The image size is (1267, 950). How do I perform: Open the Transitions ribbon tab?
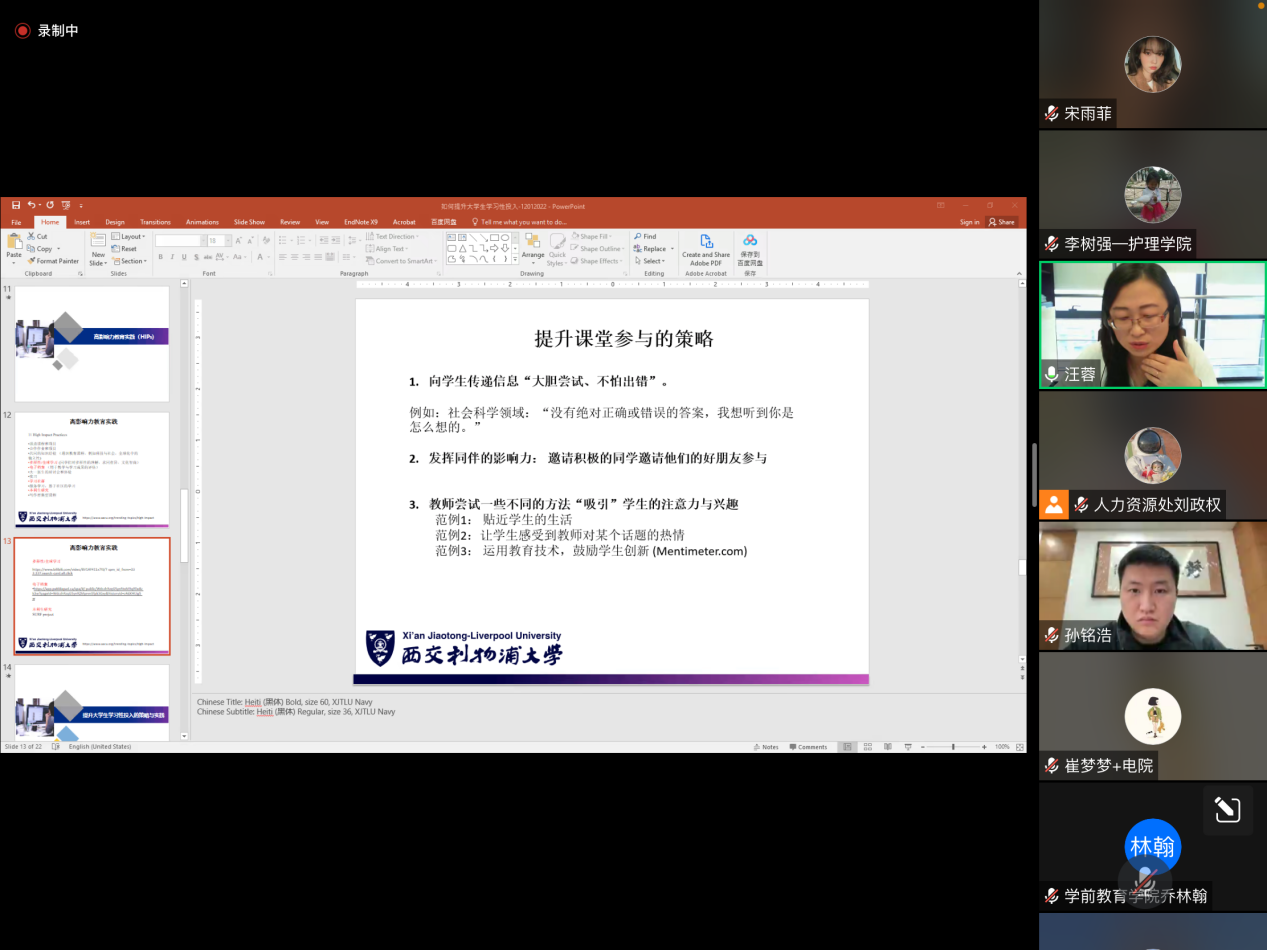[155, 222]
